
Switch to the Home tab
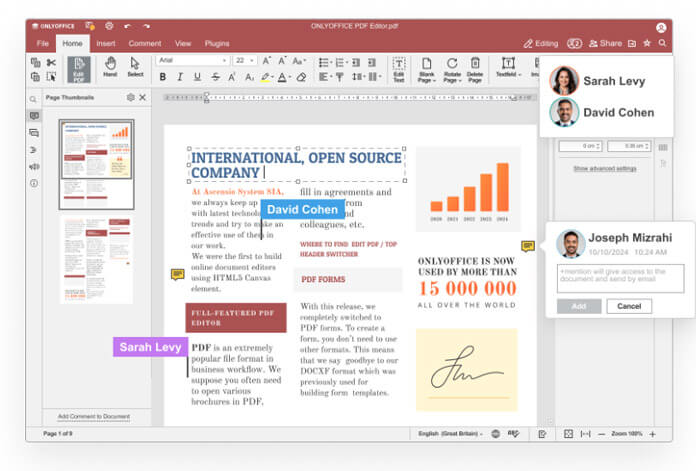(72, 44)
